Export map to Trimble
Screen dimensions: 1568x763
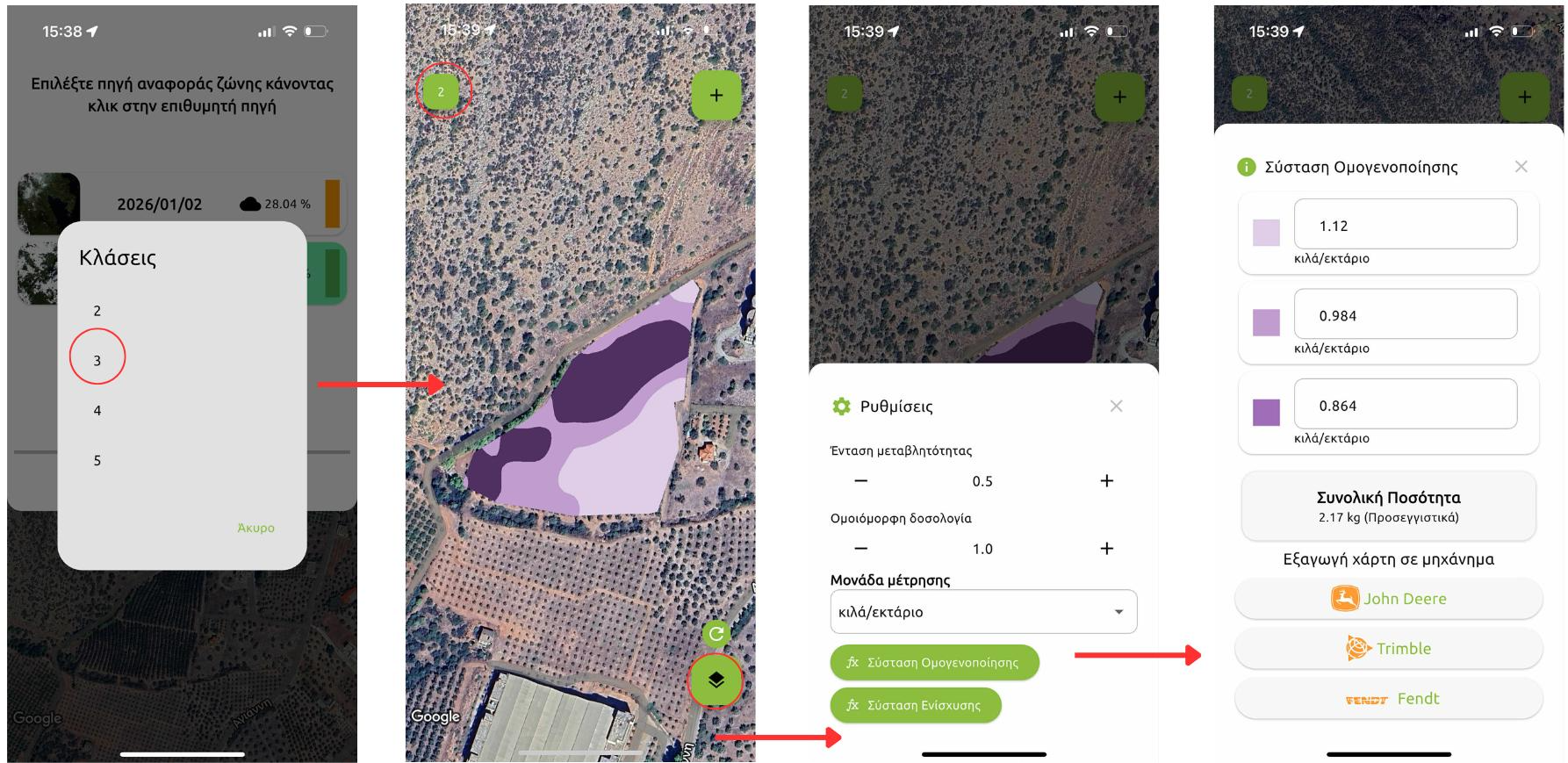(x=1388, y=649)
